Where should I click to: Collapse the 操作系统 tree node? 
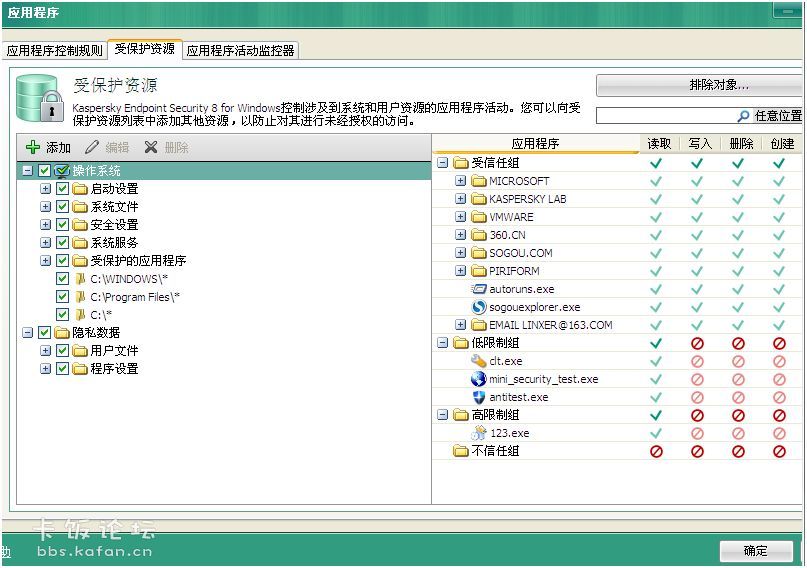[28, 171]
